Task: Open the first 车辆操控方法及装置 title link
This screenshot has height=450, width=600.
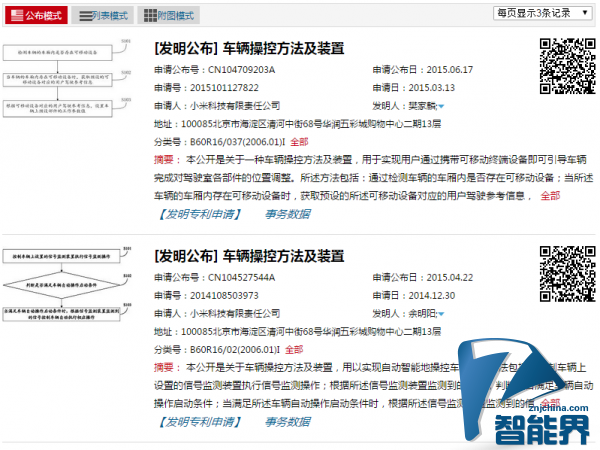Action: 249,48
